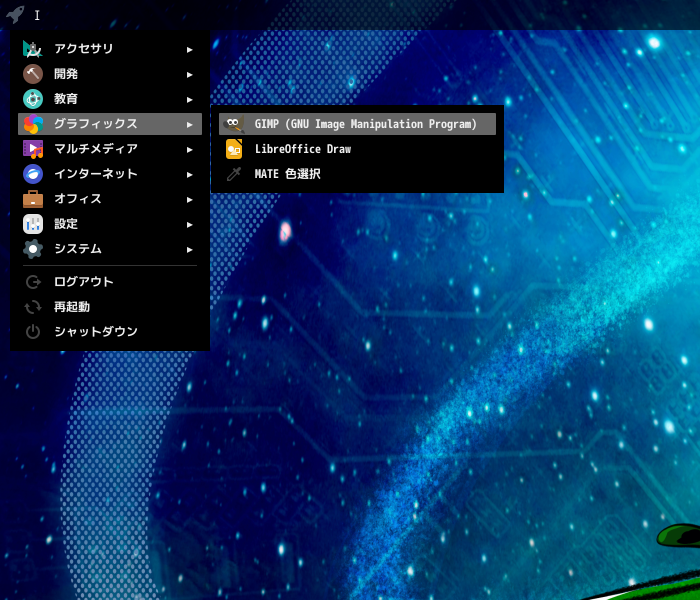
Task: Click the rocket launcher icon in the panel
Action: (x=15, y=14)
